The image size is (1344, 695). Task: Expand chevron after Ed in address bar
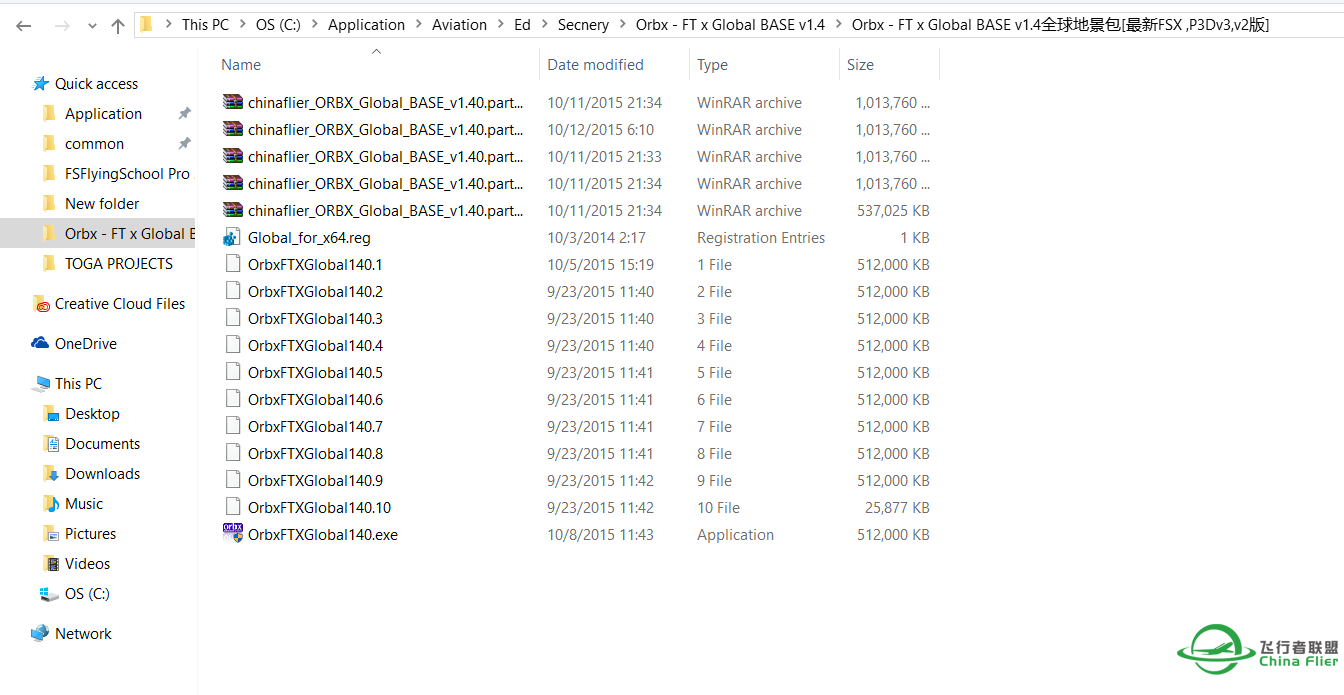tap(544, 25)
